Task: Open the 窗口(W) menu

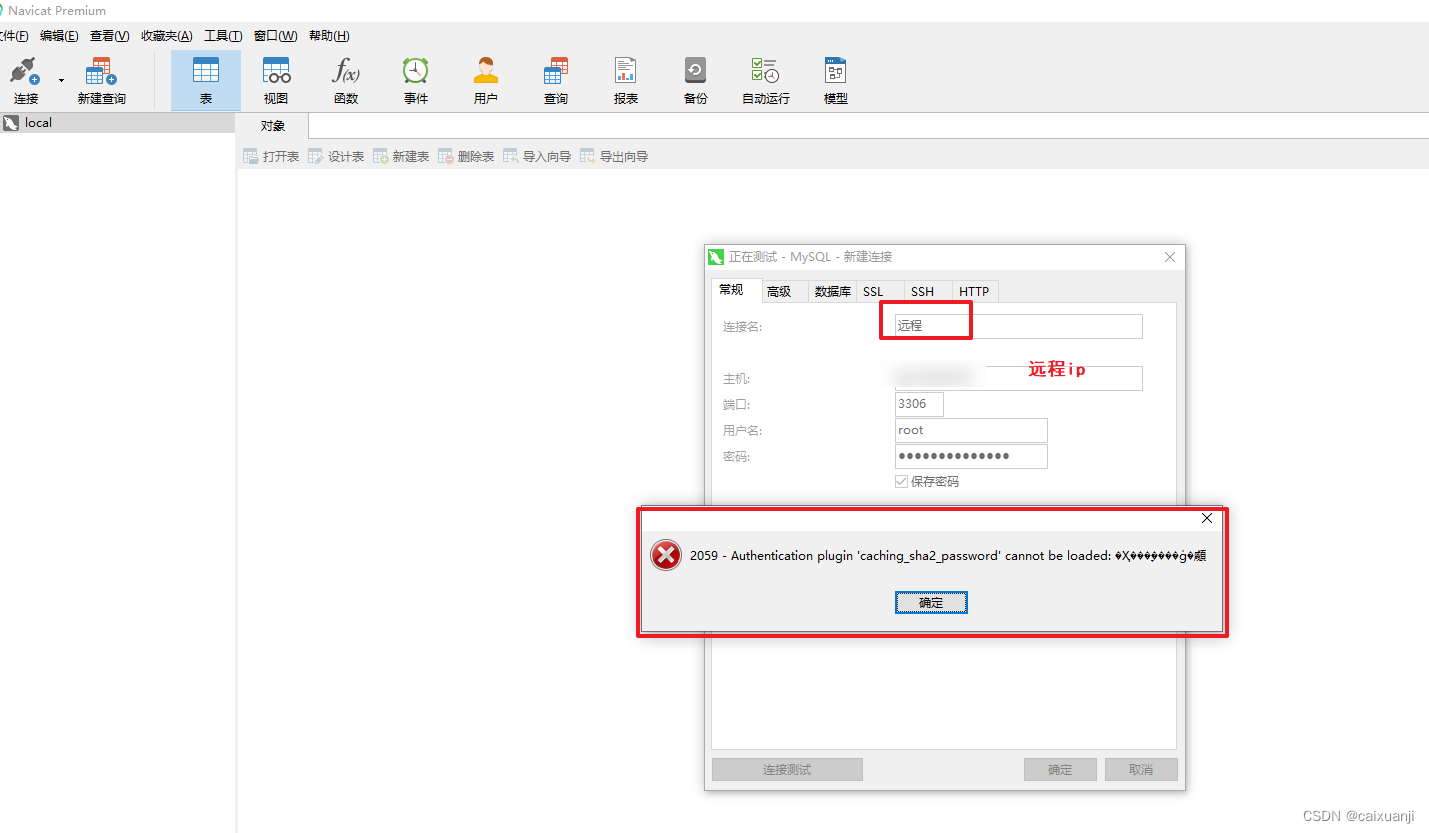Action: [x=276, y=36]
